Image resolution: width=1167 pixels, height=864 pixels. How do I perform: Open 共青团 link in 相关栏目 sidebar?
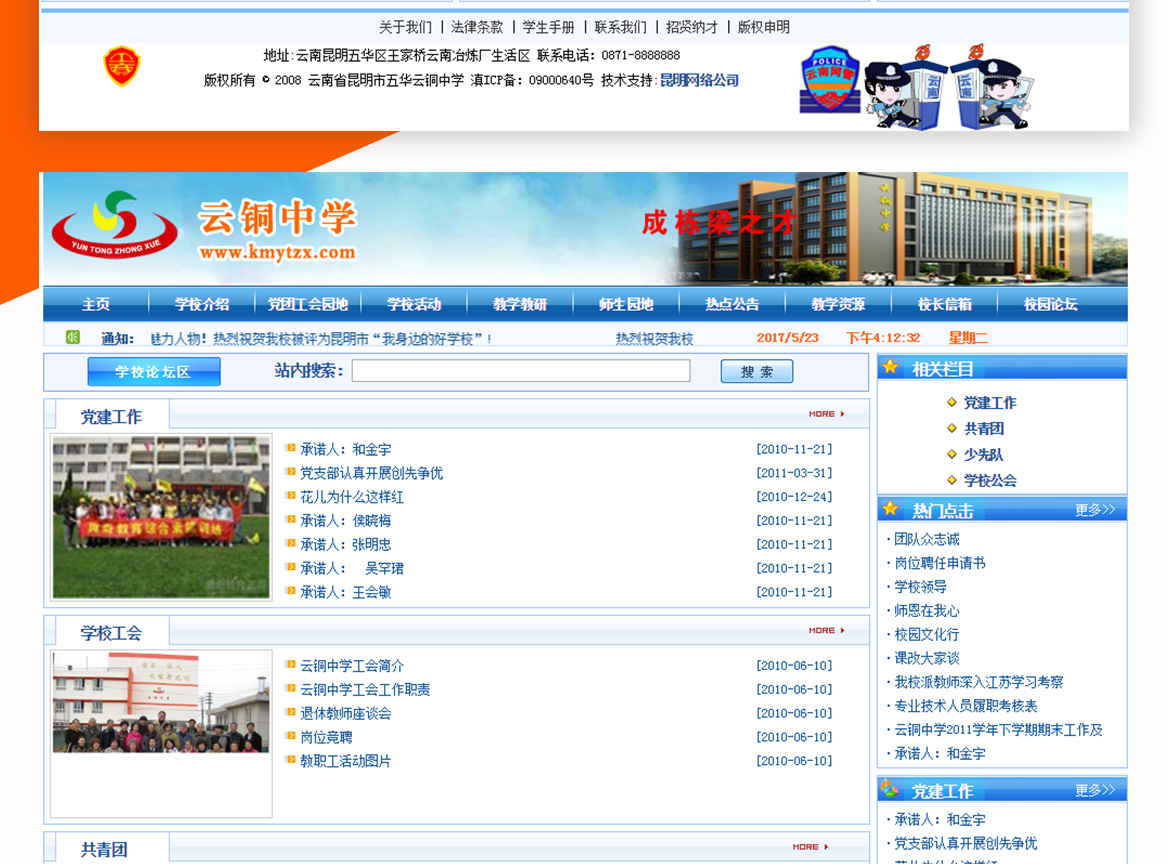[984, 429]
